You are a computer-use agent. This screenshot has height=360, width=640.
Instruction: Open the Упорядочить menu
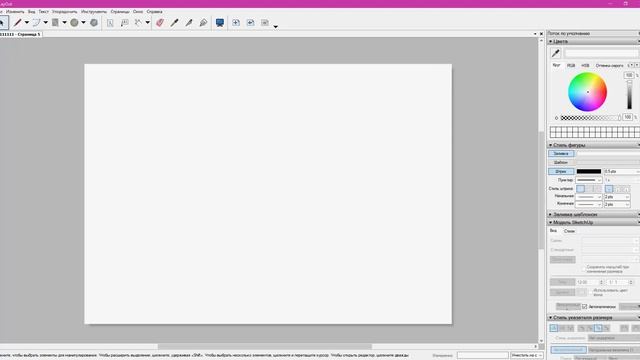pos(64,12)
